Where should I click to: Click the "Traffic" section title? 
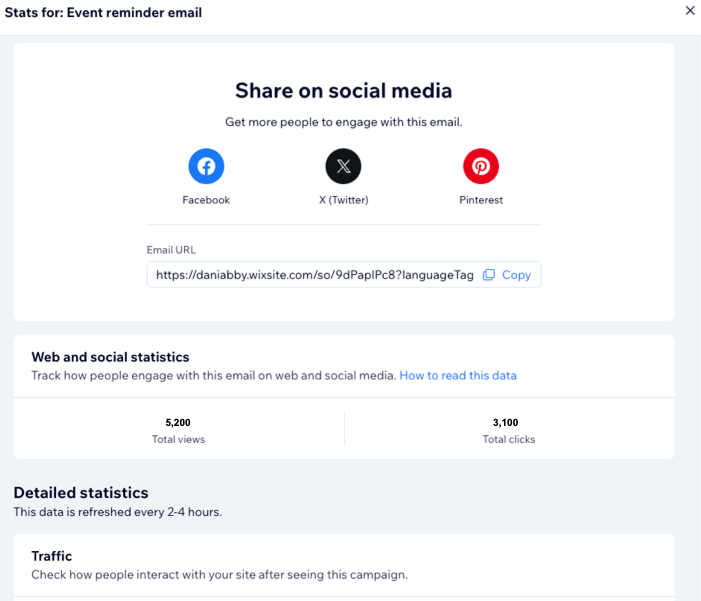[52, 556]
